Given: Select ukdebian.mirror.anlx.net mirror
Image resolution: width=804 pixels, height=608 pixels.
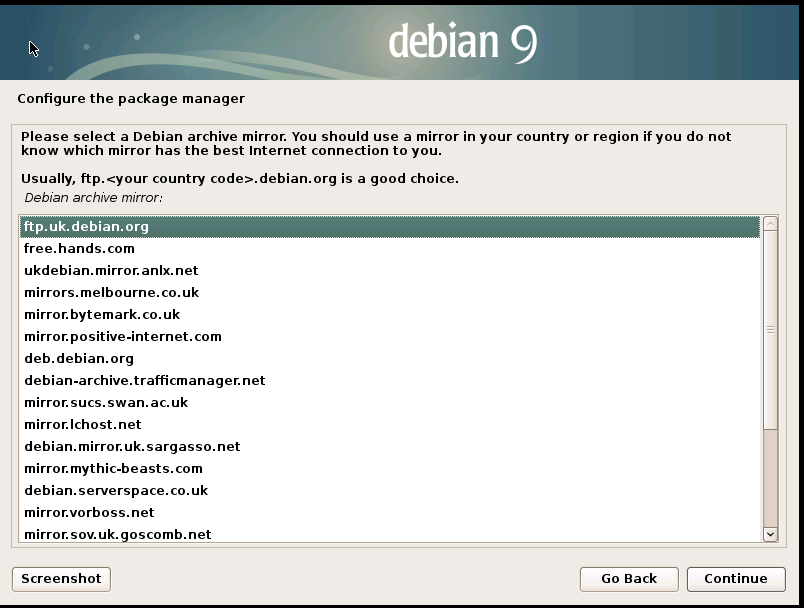Looking at the screenshot, I should click(390, 271).
